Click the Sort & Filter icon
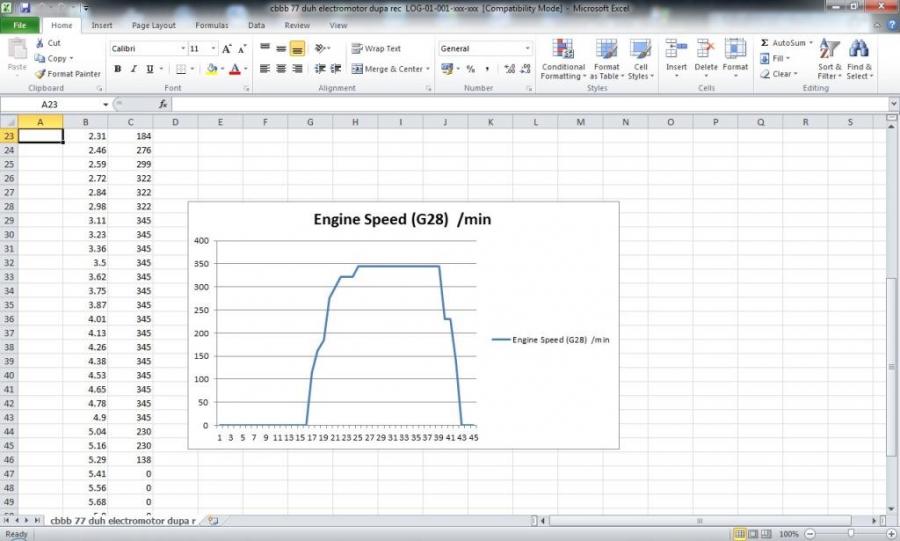Screen dimensions: 900x541 pyautogui.click(x=829, y=50)
